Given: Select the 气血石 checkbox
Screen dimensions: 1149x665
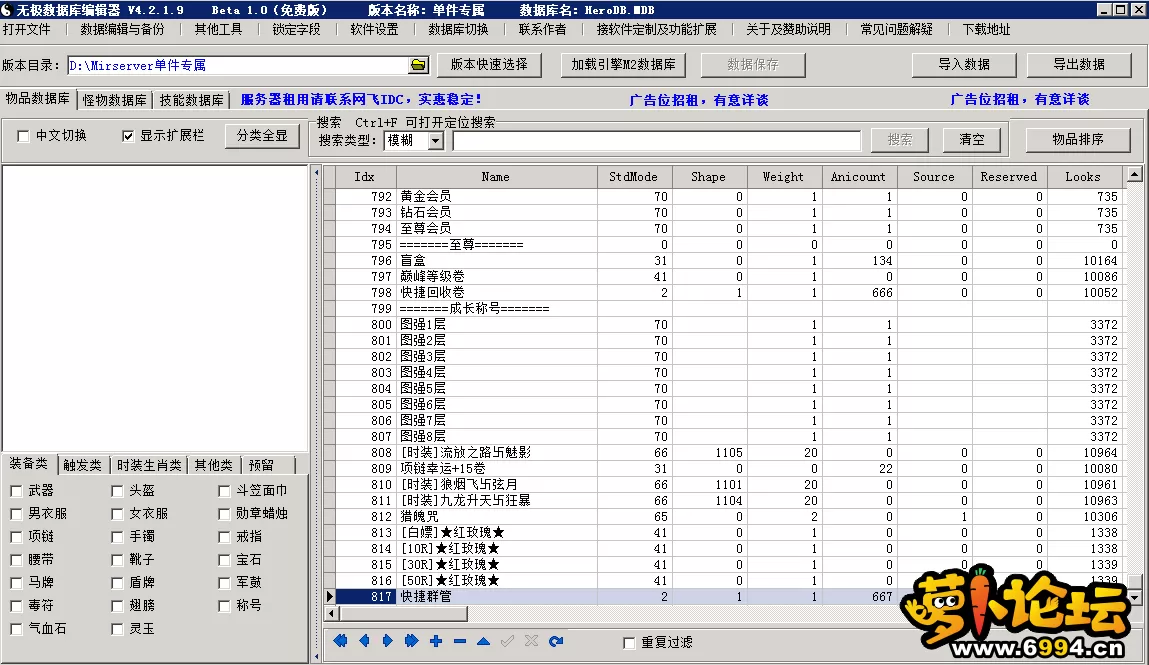Looking at the screenshot, I should click(16, 629).
